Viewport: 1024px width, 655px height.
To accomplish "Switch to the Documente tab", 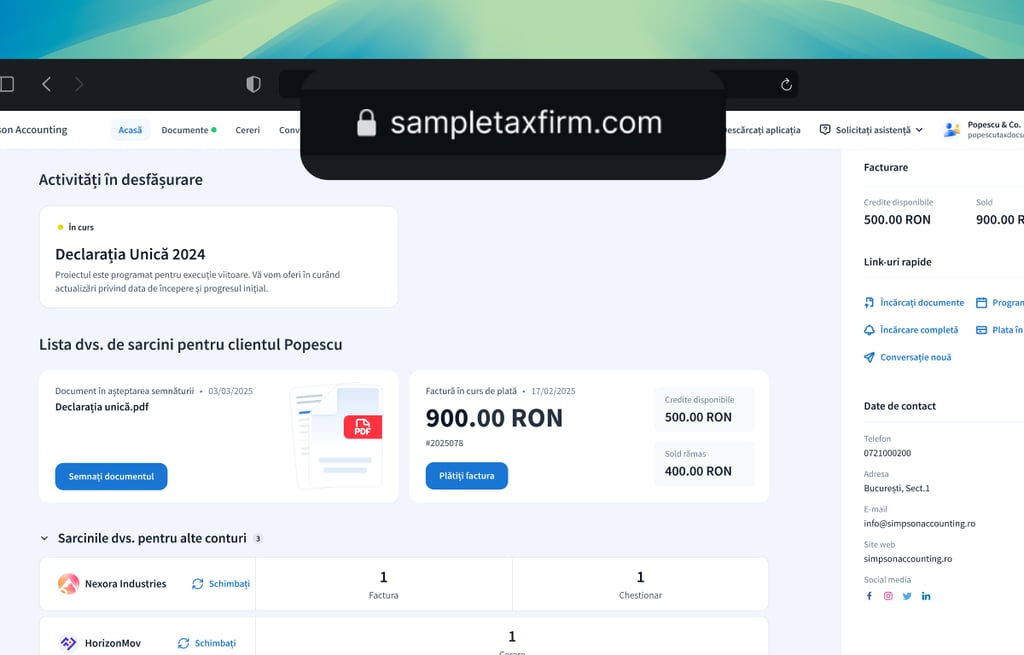I will click(187, 129).
